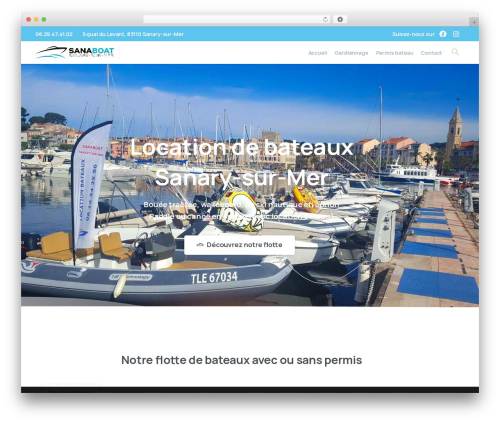Click the green fullscreen window button
Image resolution: width=500 pixels, height=423 pixels.
[44, 20]
